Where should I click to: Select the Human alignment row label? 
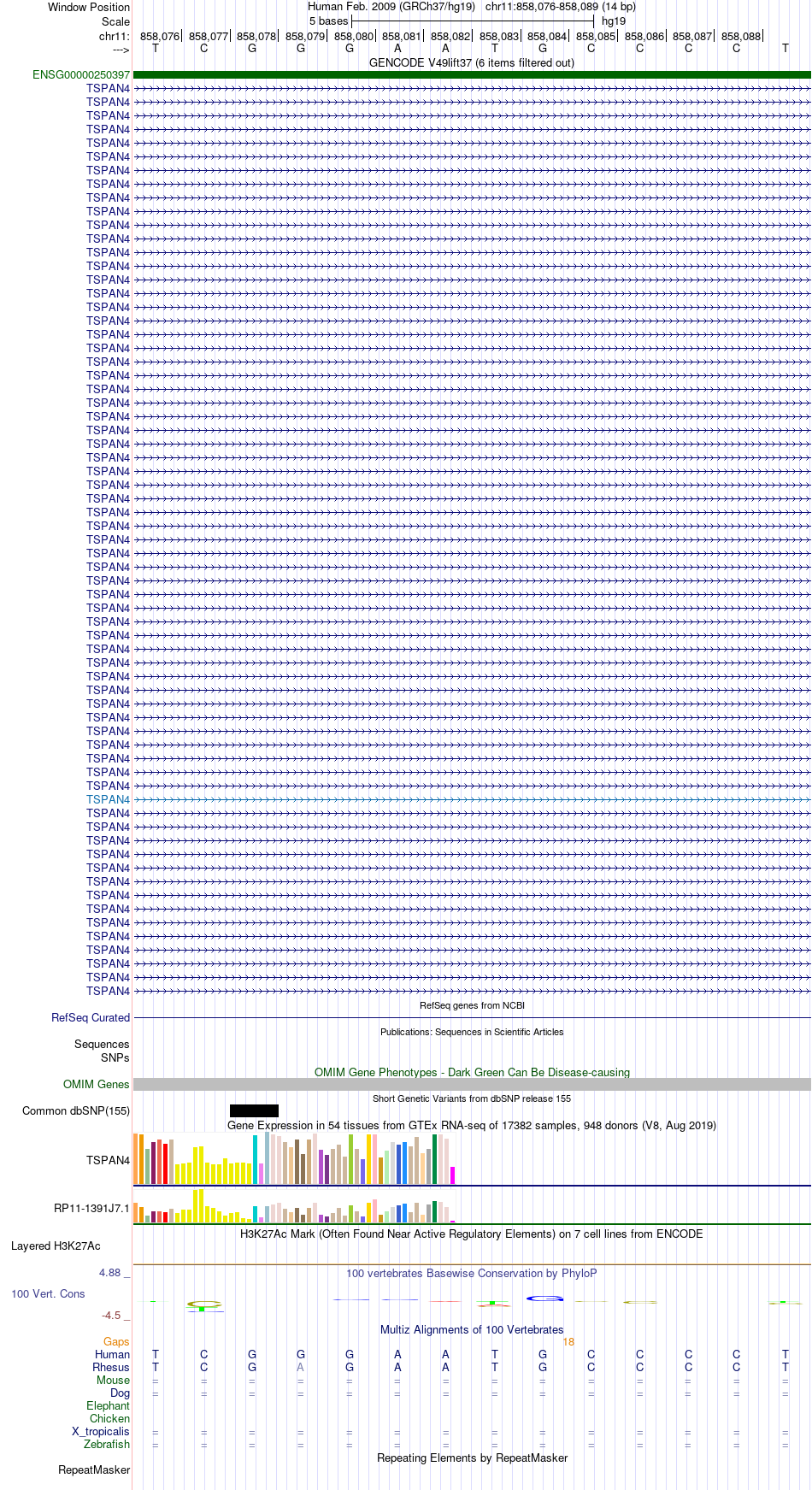pyautogui.click(x=112, y=1354)
